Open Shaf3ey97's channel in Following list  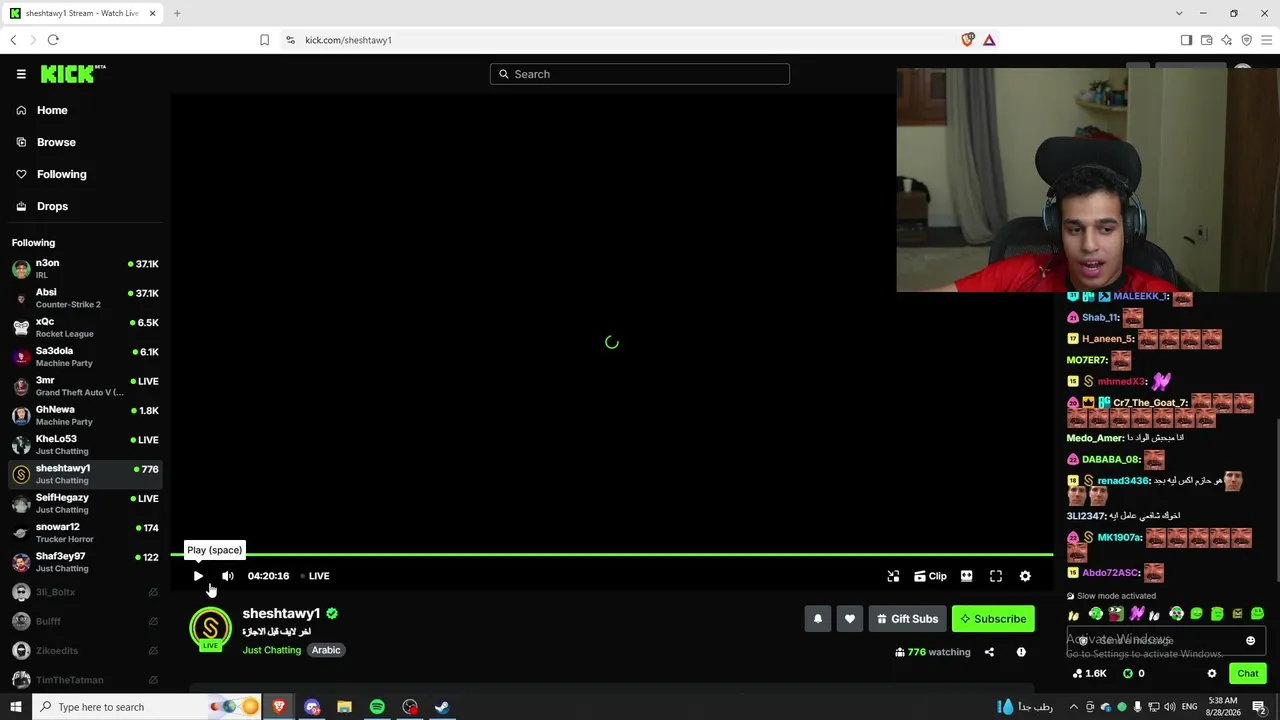(x=85, y=562)
